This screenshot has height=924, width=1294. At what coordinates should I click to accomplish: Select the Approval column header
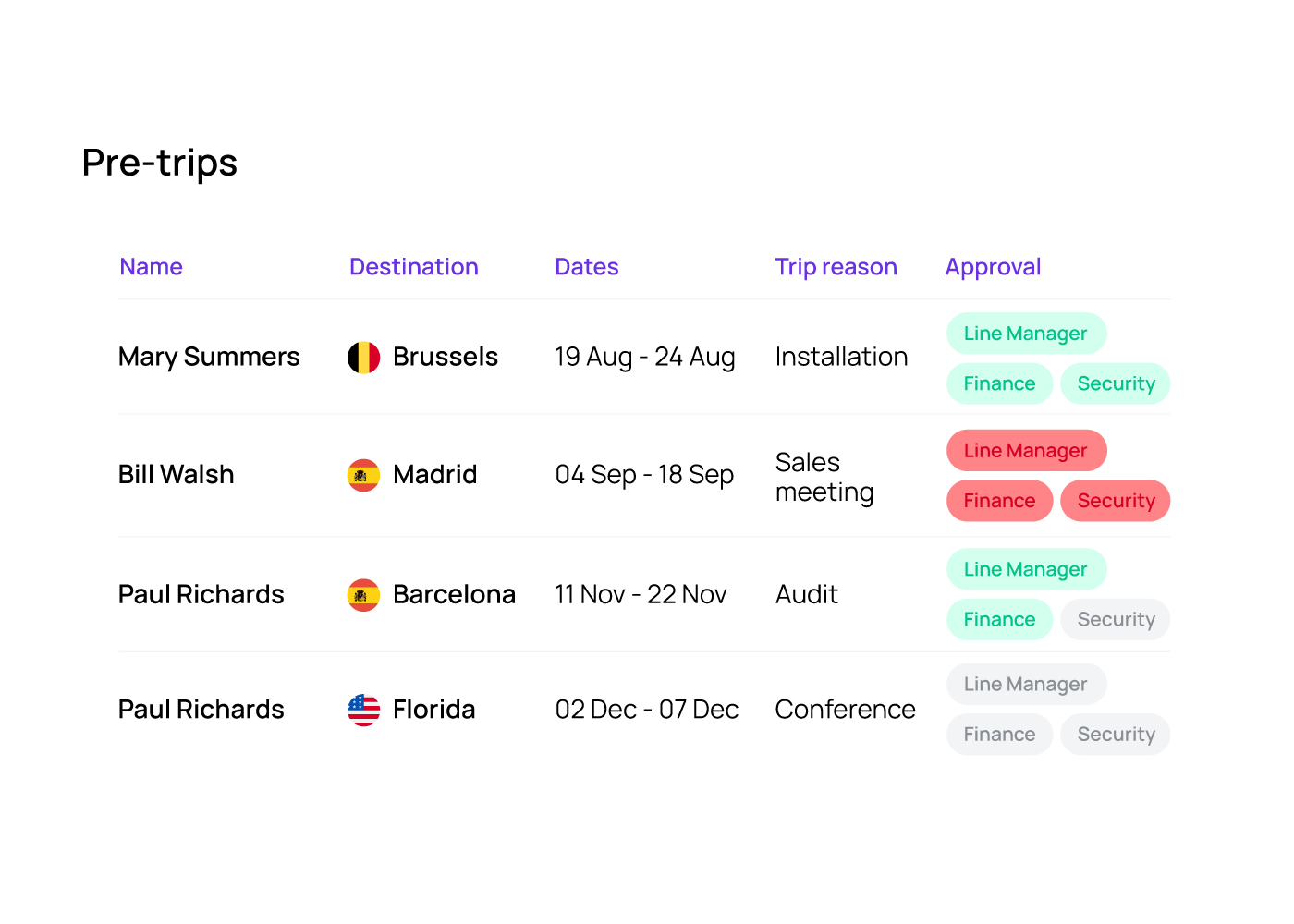tap(993, 267)
